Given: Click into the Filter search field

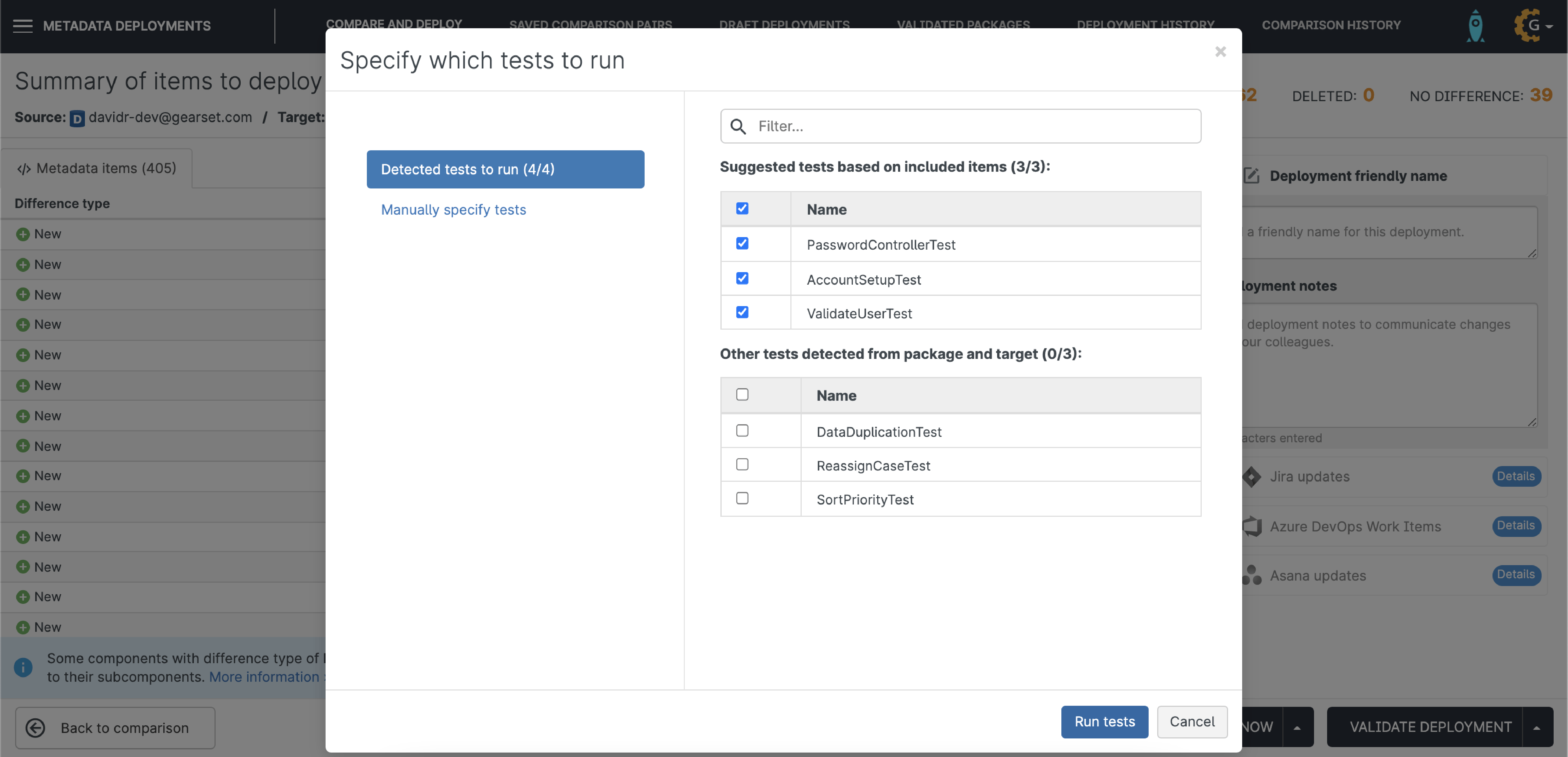Looking at the screenshot, I should pyautogui.click(x=974, y=126).
